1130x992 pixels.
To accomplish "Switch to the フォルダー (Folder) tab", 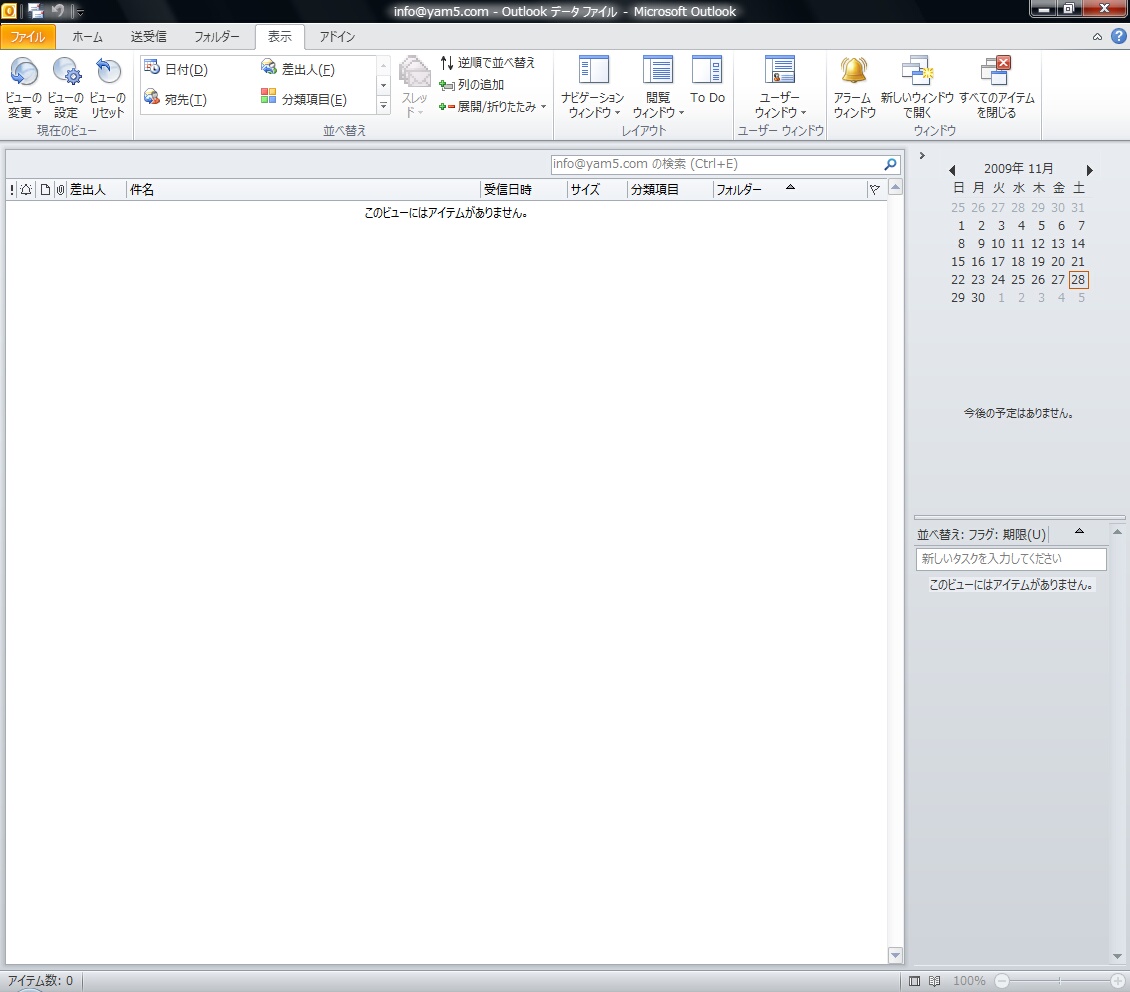I will pyautogui.click(x=216, y=37).
